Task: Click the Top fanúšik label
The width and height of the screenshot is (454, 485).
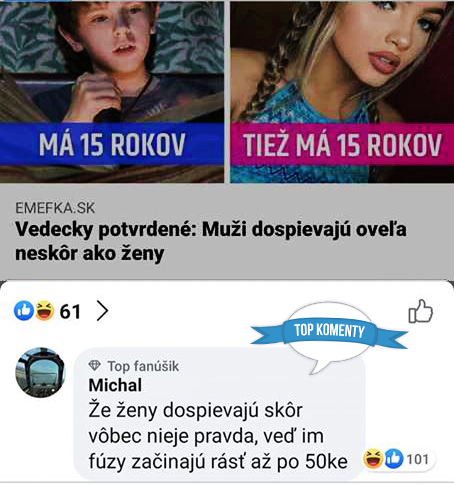Action: [x=143, y=366]
